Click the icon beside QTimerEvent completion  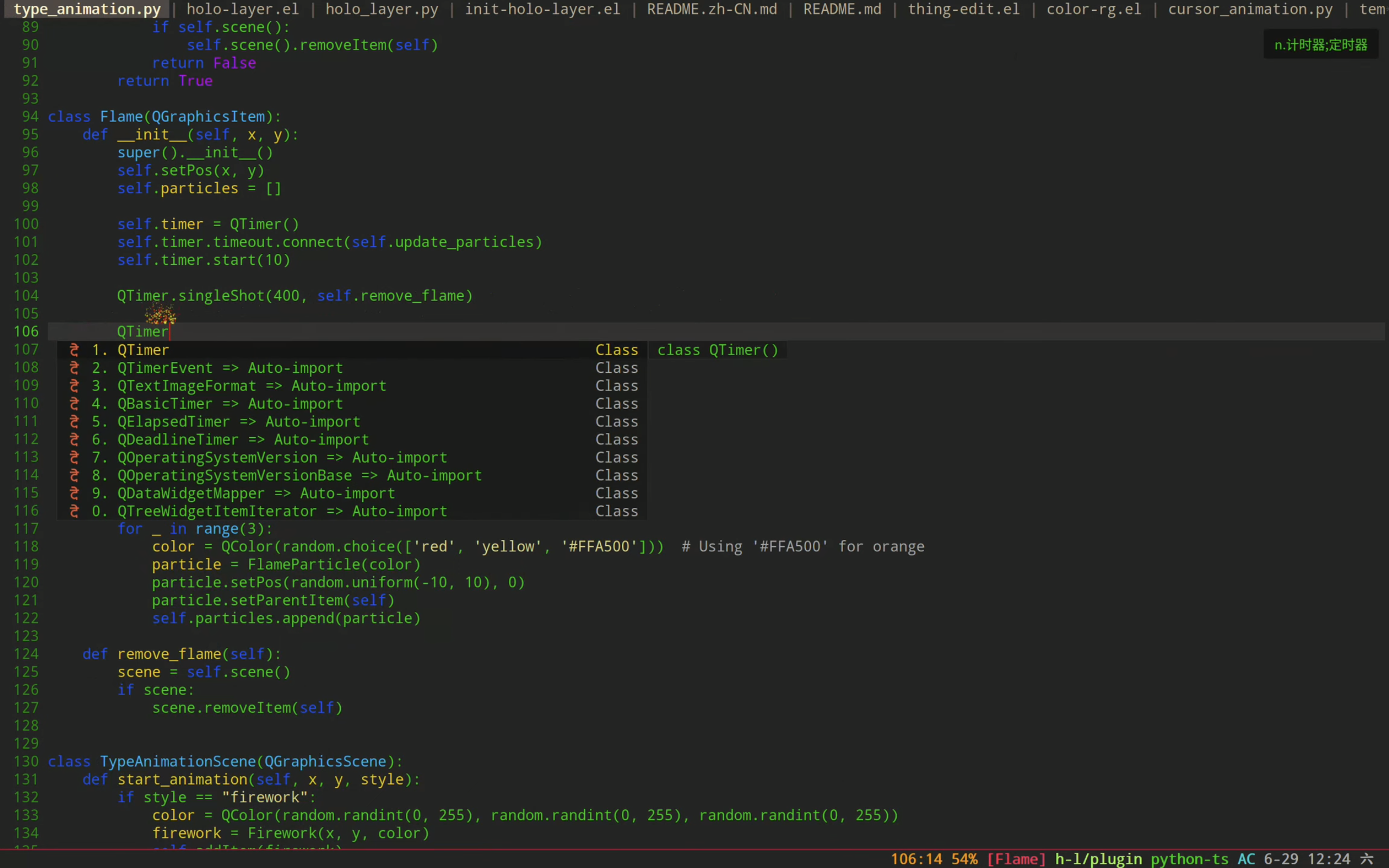pyautogui.click(x=74, y=367)
